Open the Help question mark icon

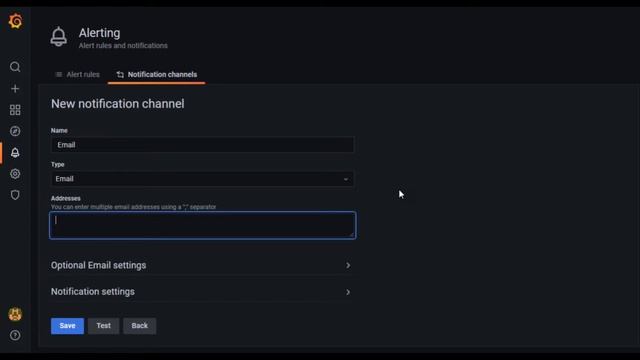[x=15, y=336]
